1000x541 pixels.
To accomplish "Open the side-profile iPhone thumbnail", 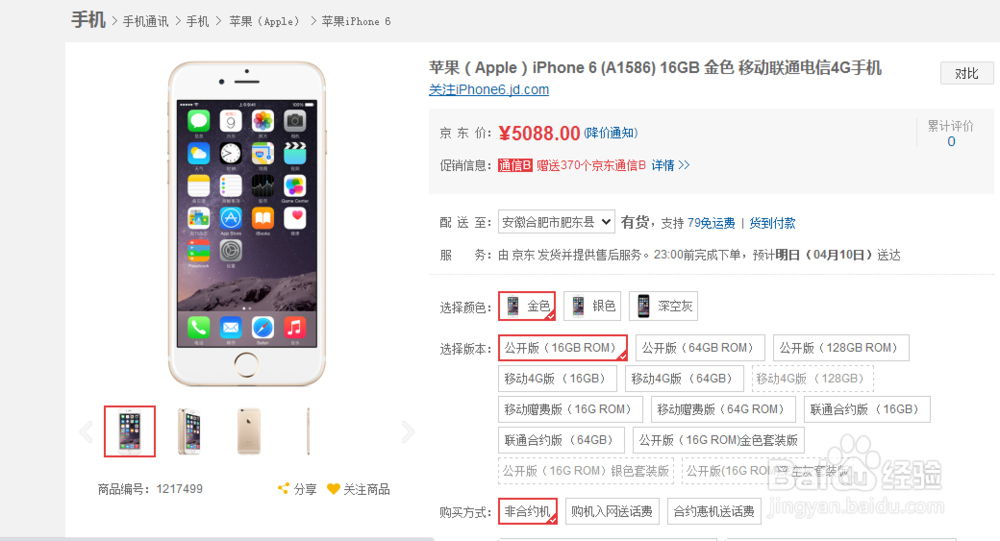I will (x=308, y=431).
